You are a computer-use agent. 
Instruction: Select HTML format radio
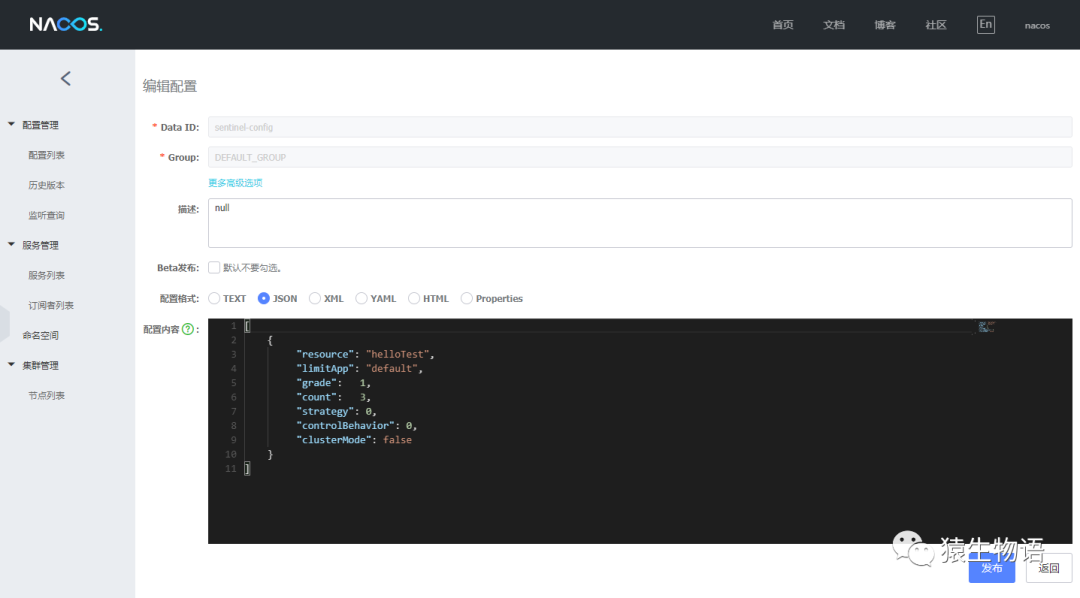414,298
